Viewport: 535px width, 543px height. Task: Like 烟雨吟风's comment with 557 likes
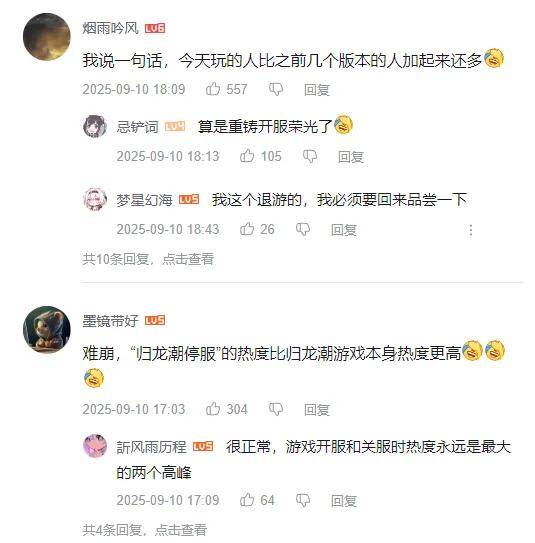213,89
